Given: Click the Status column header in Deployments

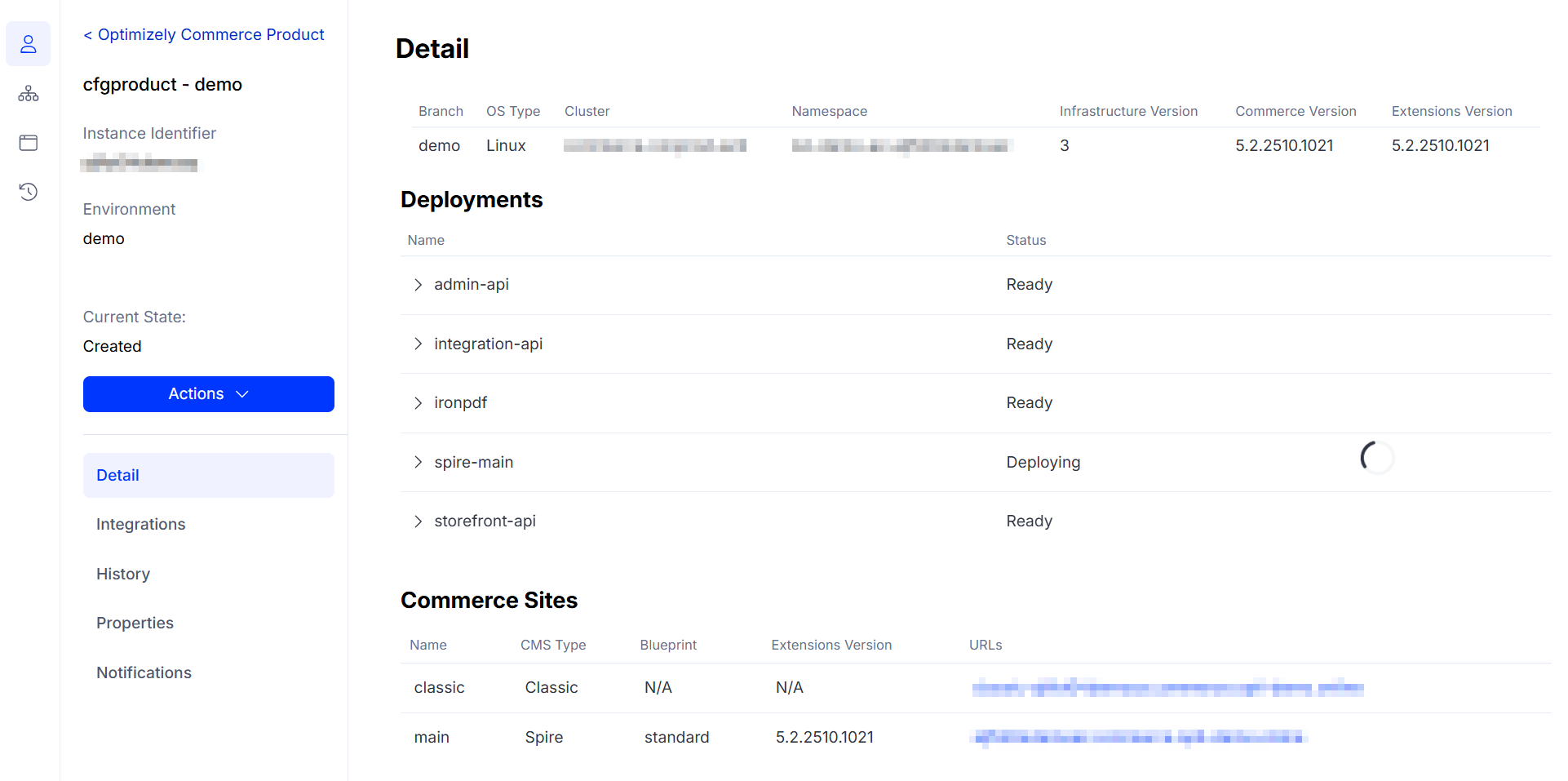Looking at the screenshot, I should point(1025,240).
